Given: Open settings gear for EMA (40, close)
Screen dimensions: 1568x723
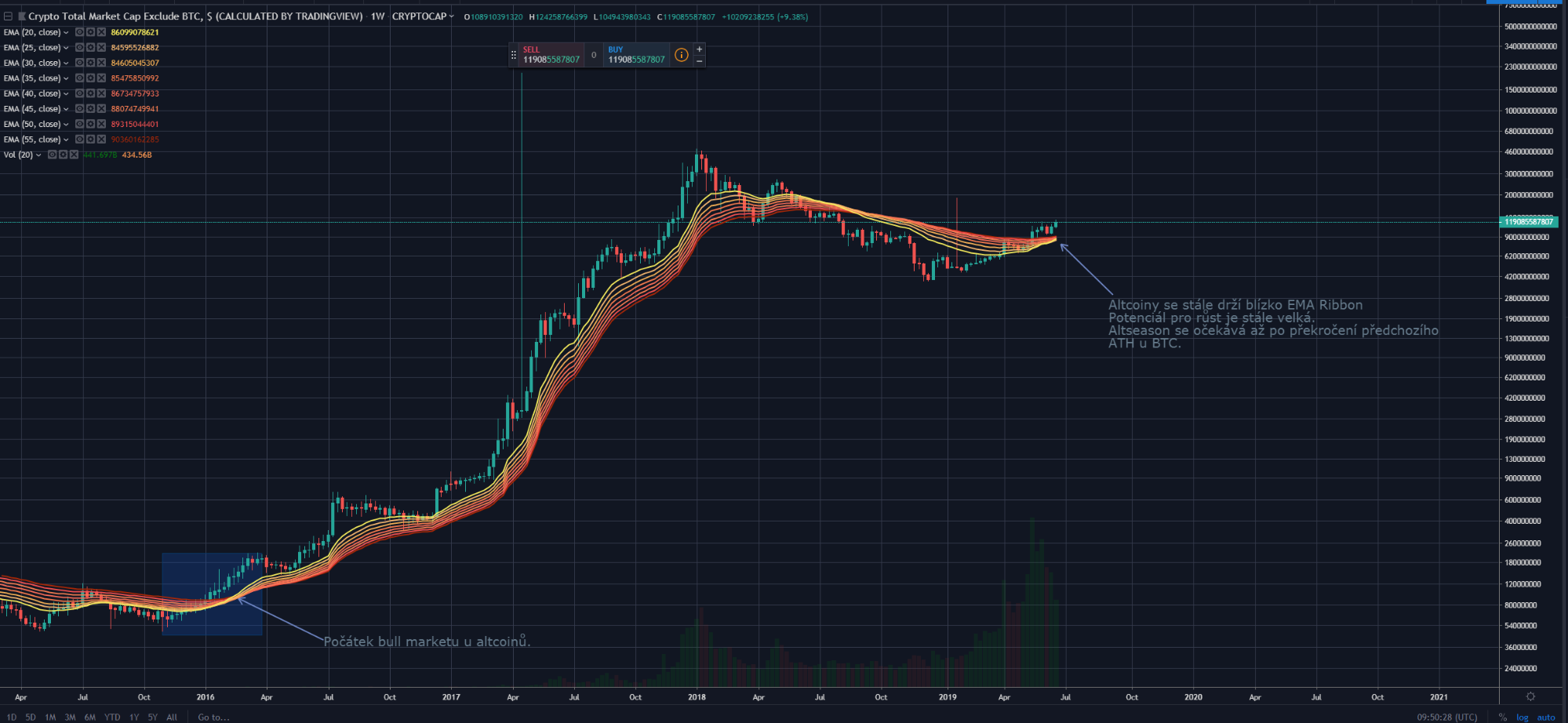Looking at the screenshot, I should (x=90, y=93).
